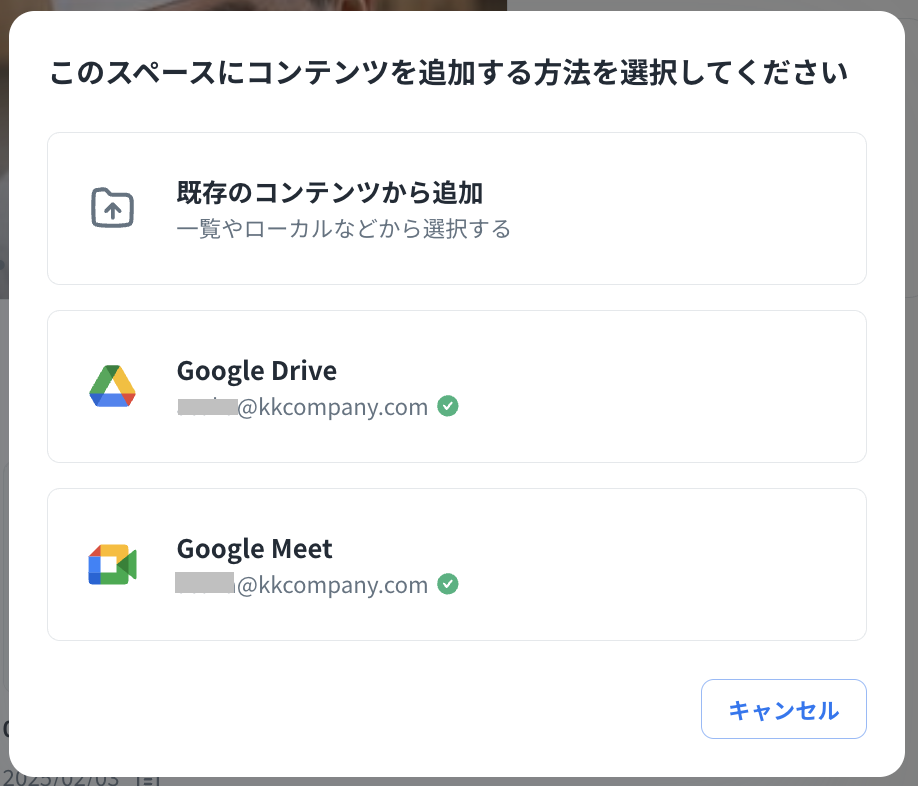918x786 pixels.
Task: Click the green checkmark beside Drive account
Action: coord(448,407)
